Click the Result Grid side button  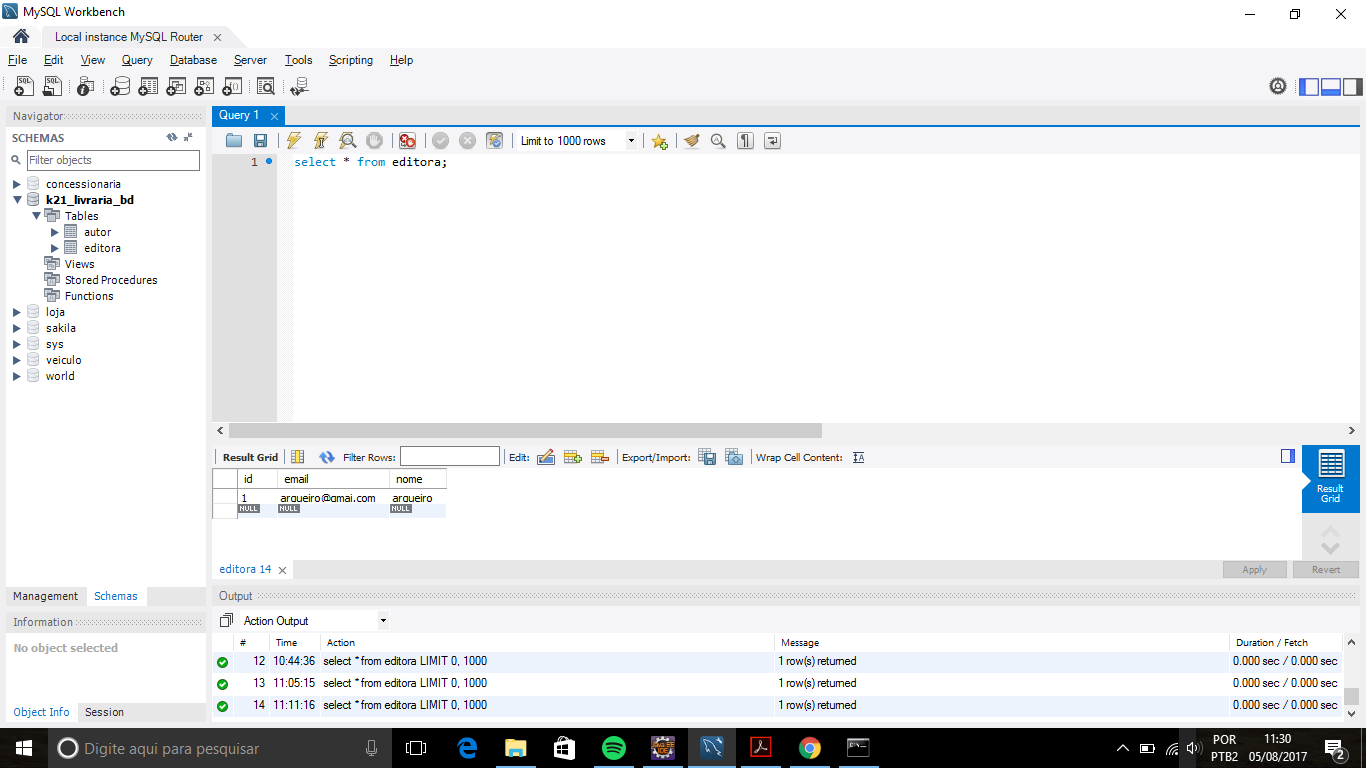point(1331,478)
